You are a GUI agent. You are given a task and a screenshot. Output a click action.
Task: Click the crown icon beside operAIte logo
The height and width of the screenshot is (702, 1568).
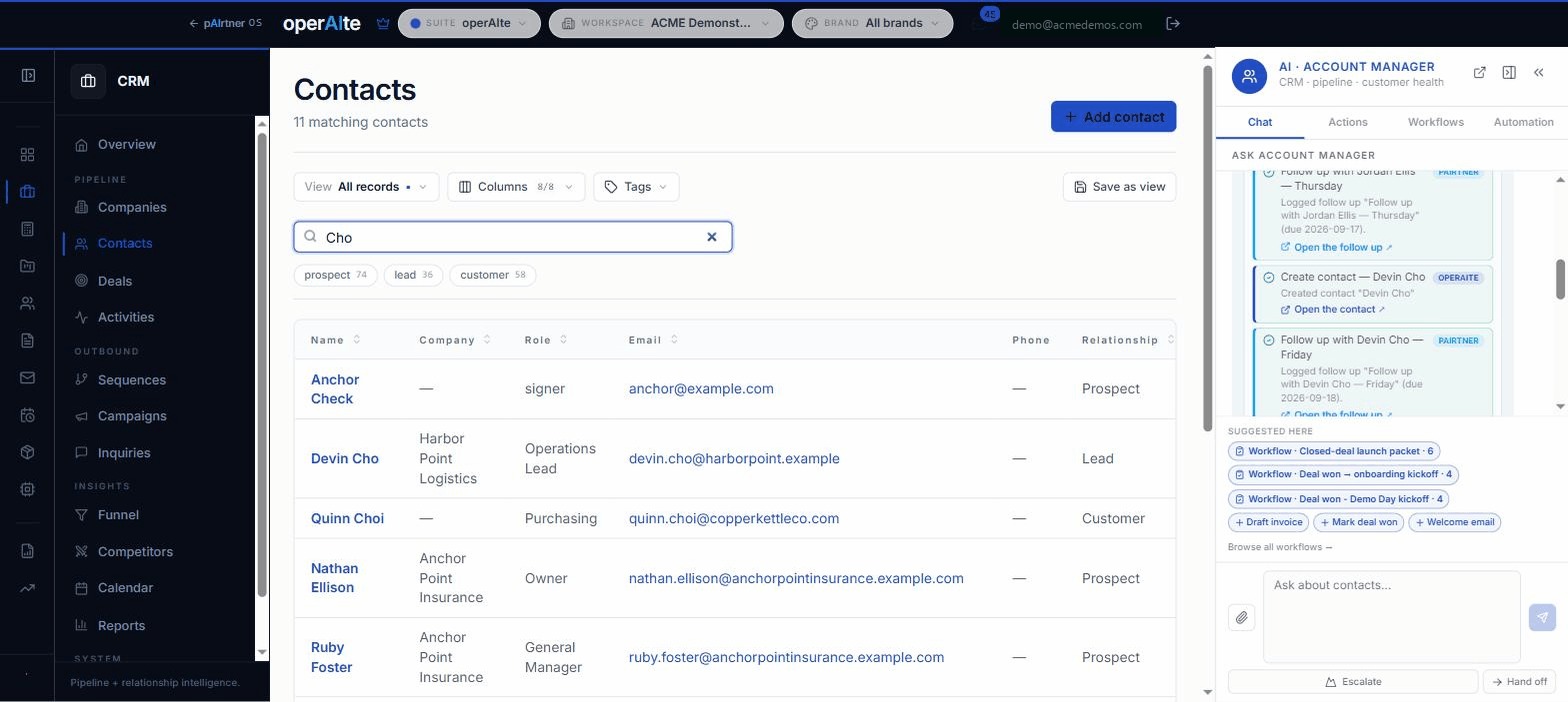click(x=383, y=23)
